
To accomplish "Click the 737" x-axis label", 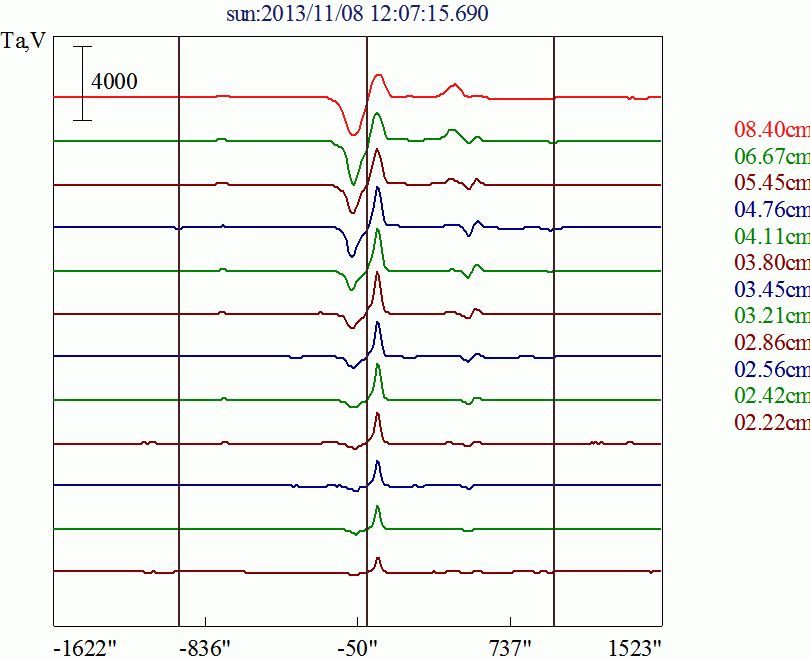I will pos(510,648).
